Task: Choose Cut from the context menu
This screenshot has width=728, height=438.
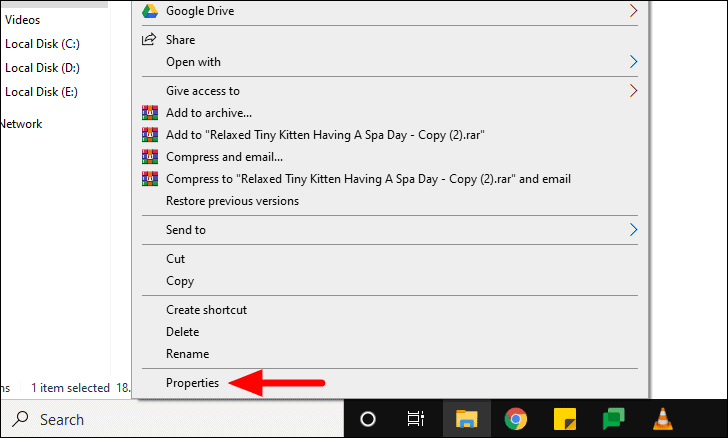Action: [x=390, y=259]
